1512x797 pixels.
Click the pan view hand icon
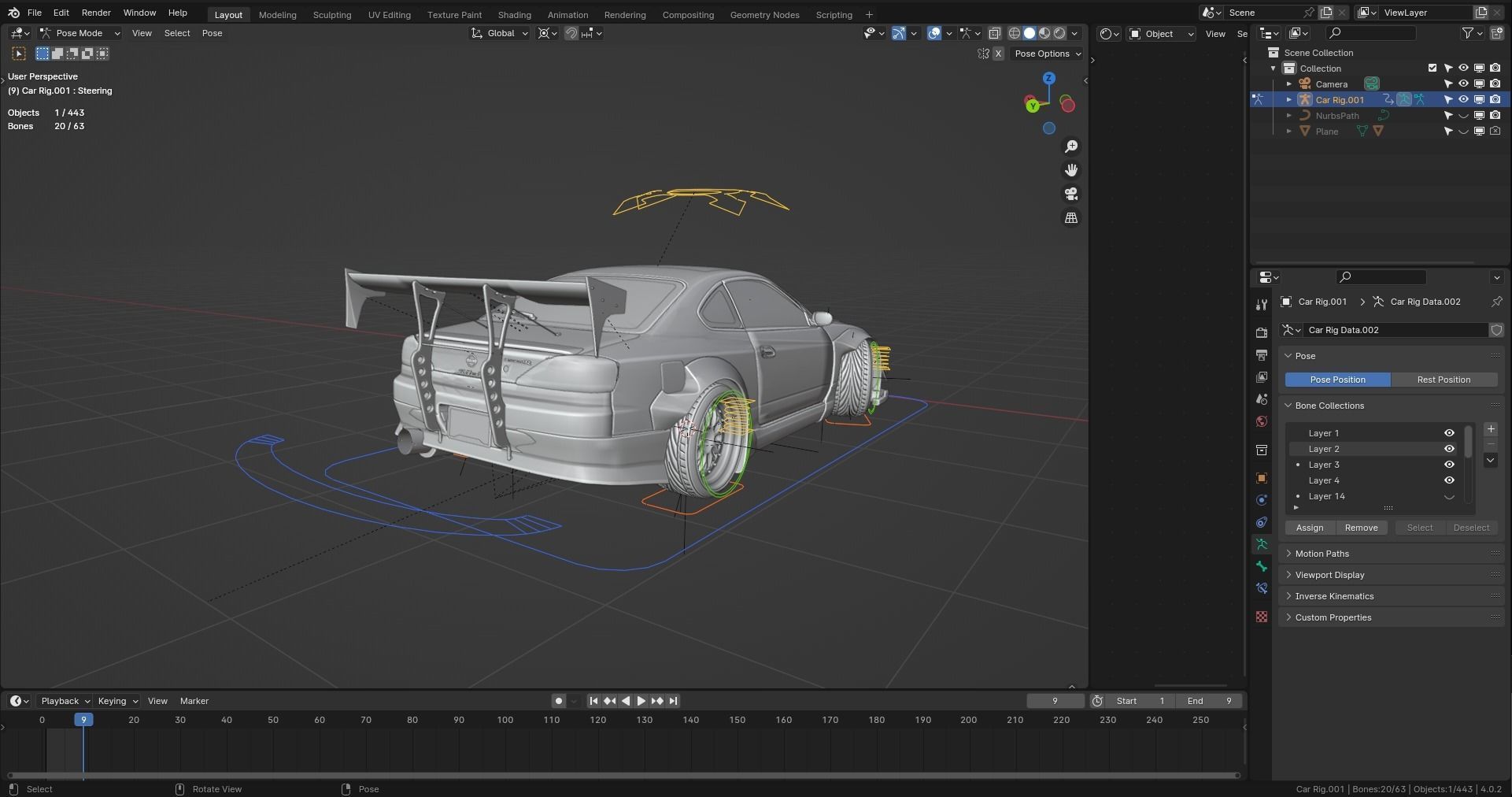[x=1071, y=170]
